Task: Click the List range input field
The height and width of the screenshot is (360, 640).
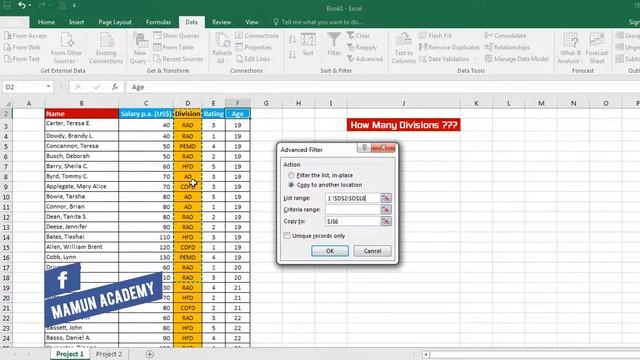Action: pyautogui.click(x=353, y=198)
